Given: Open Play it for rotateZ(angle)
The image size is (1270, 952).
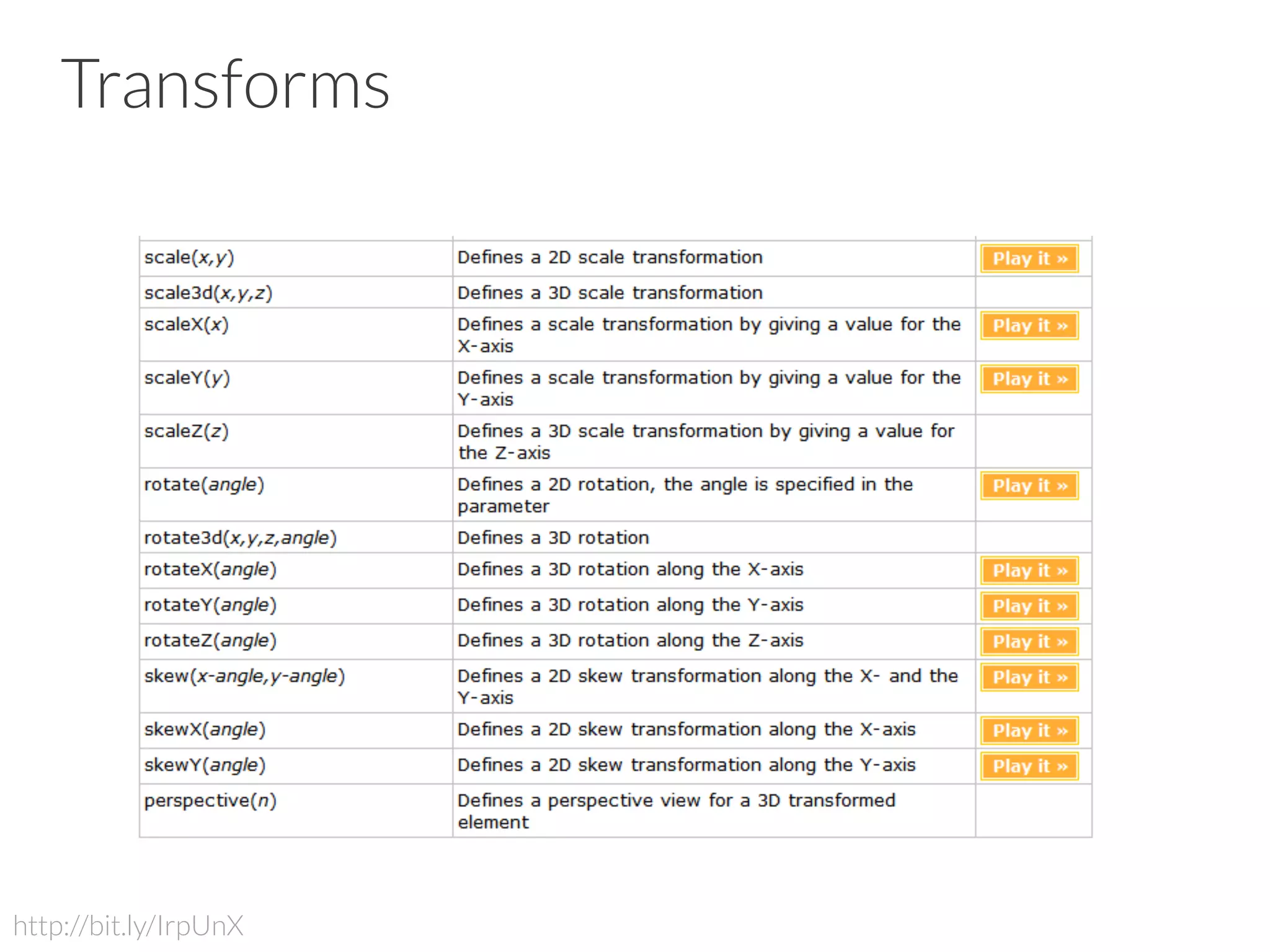Looking at the screenshot, I should point(1029,641).
